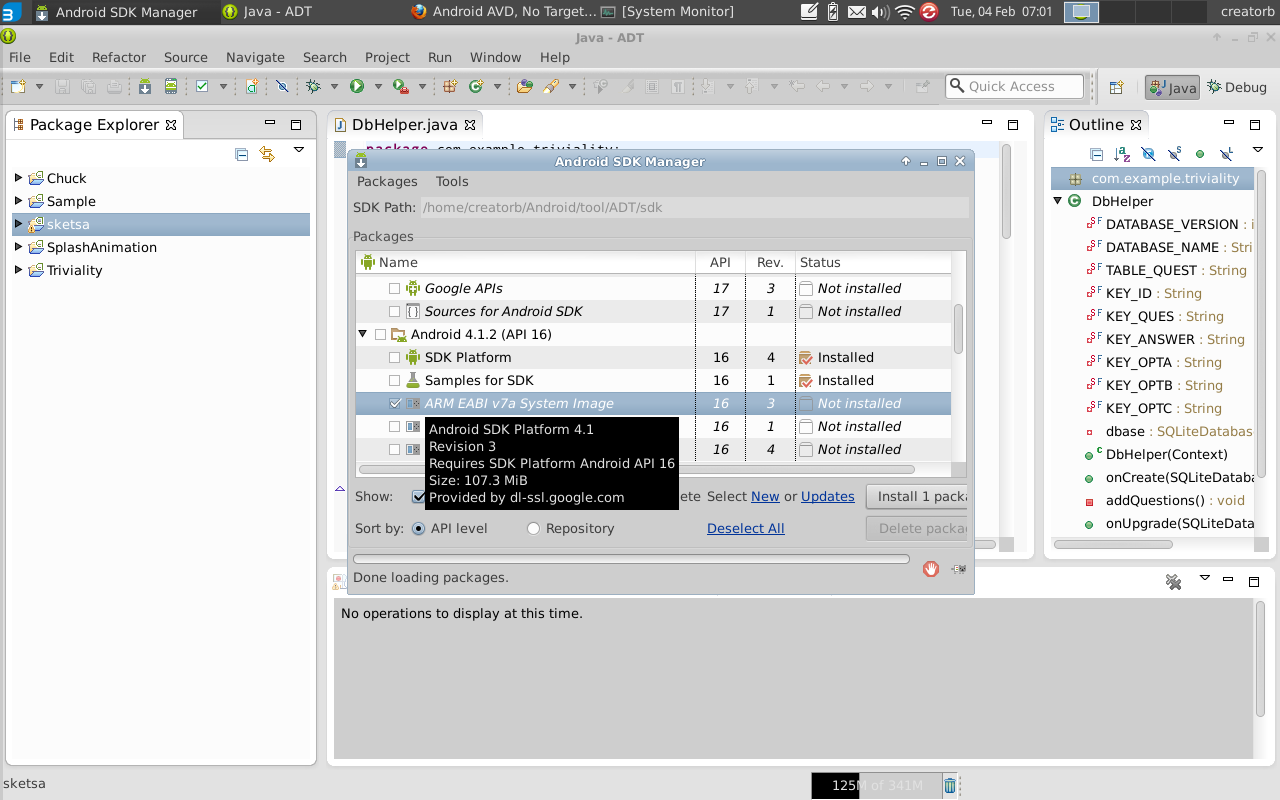Click the Quick Access search field

coord(1014,86)
